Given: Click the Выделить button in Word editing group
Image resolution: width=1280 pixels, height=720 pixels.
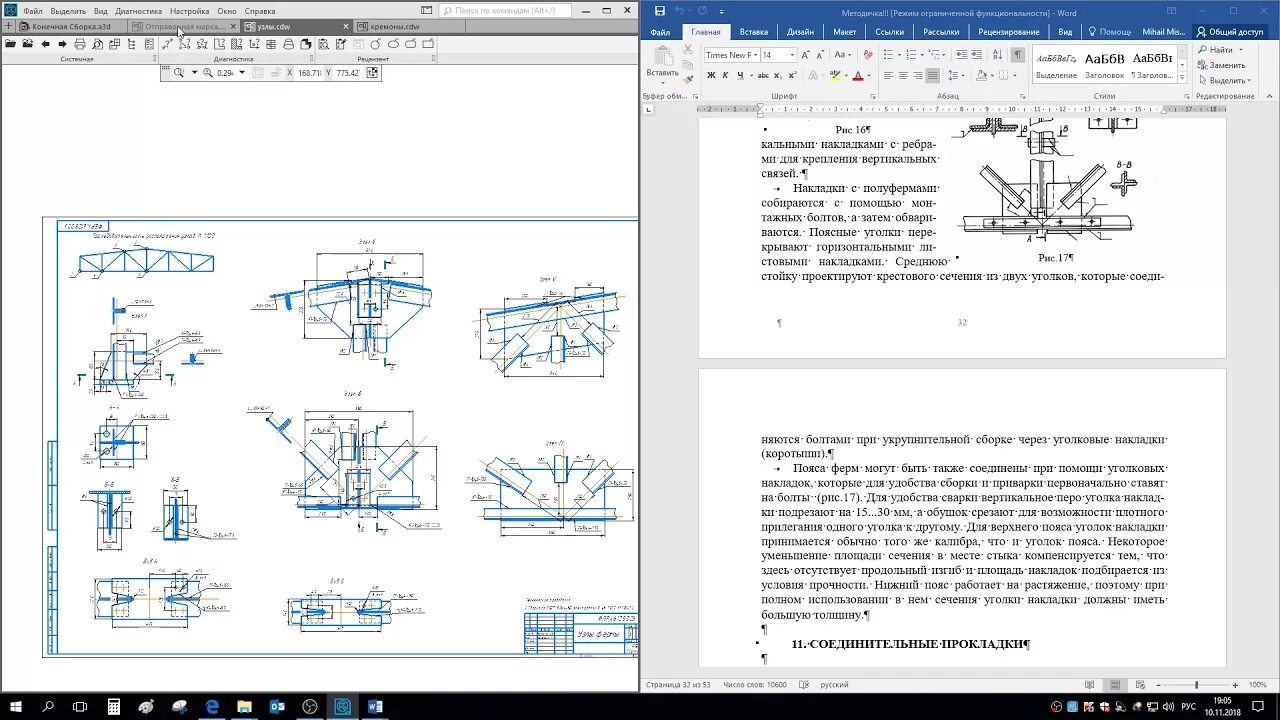Looking at the screenshot, I should (1222, 80).
